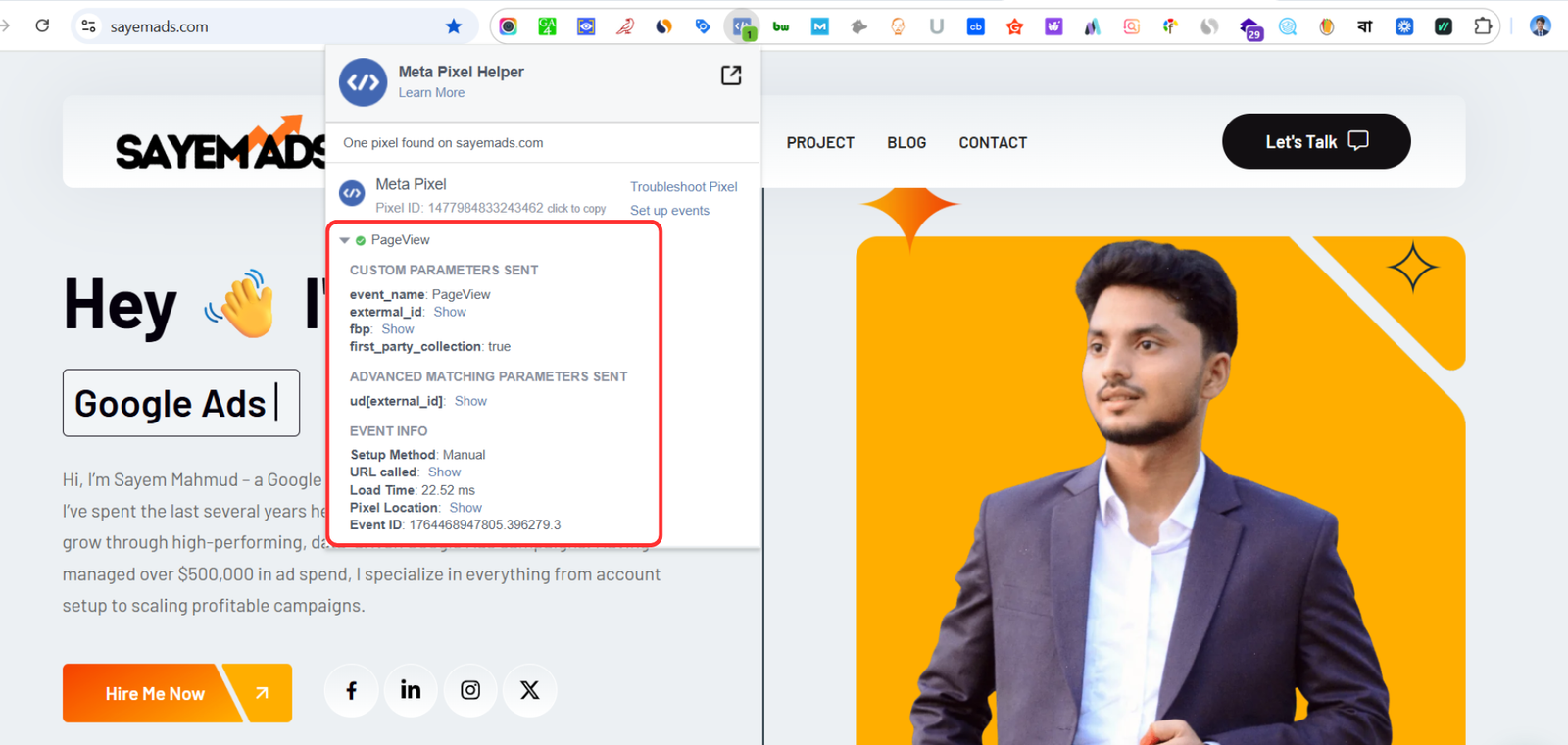
Task: Go to the CONTACT menu item
Action: (993, 143)
